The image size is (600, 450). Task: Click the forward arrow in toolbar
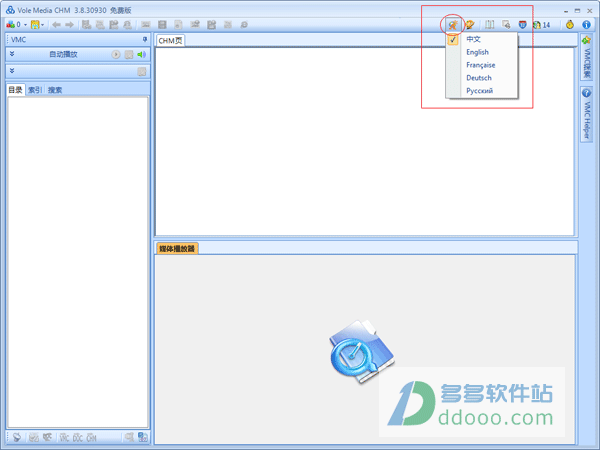pos(69,25)
